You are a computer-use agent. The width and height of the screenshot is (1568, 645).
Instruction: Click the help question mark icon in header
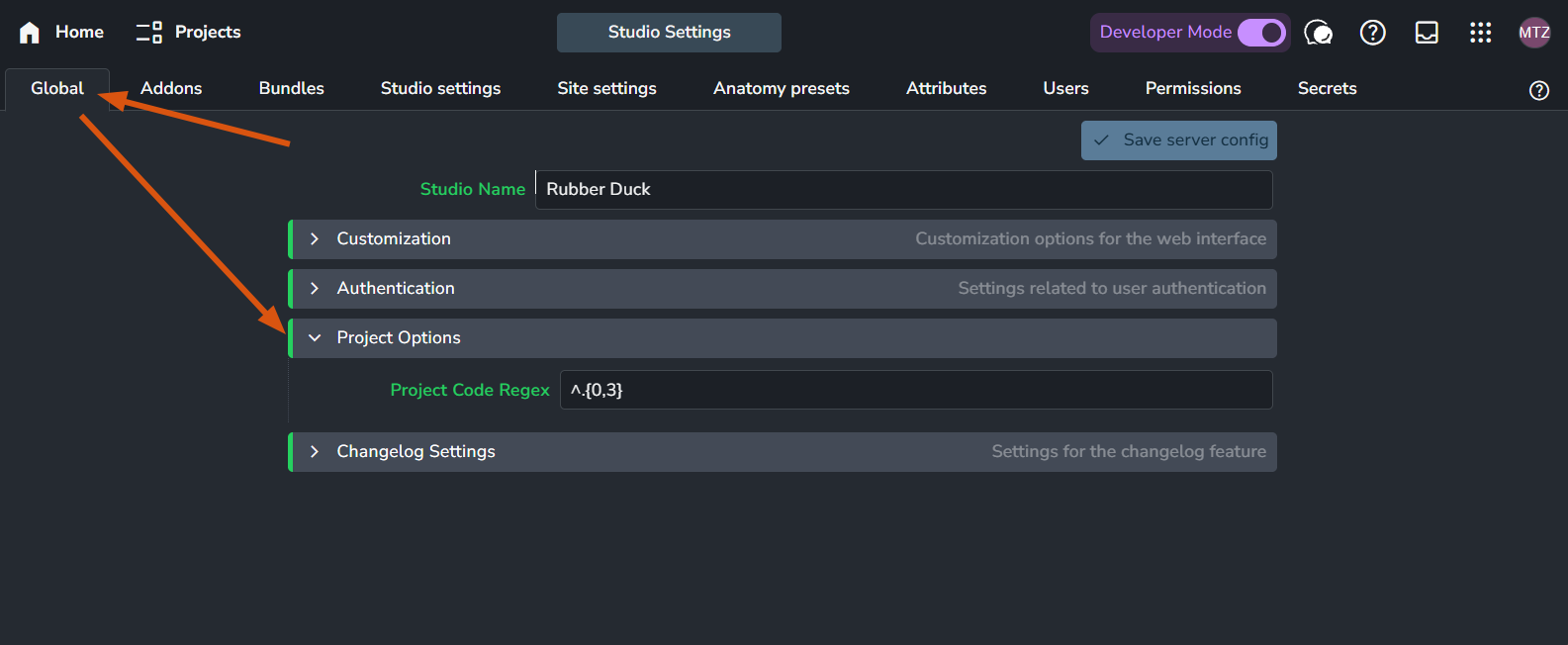(1372, 33)
